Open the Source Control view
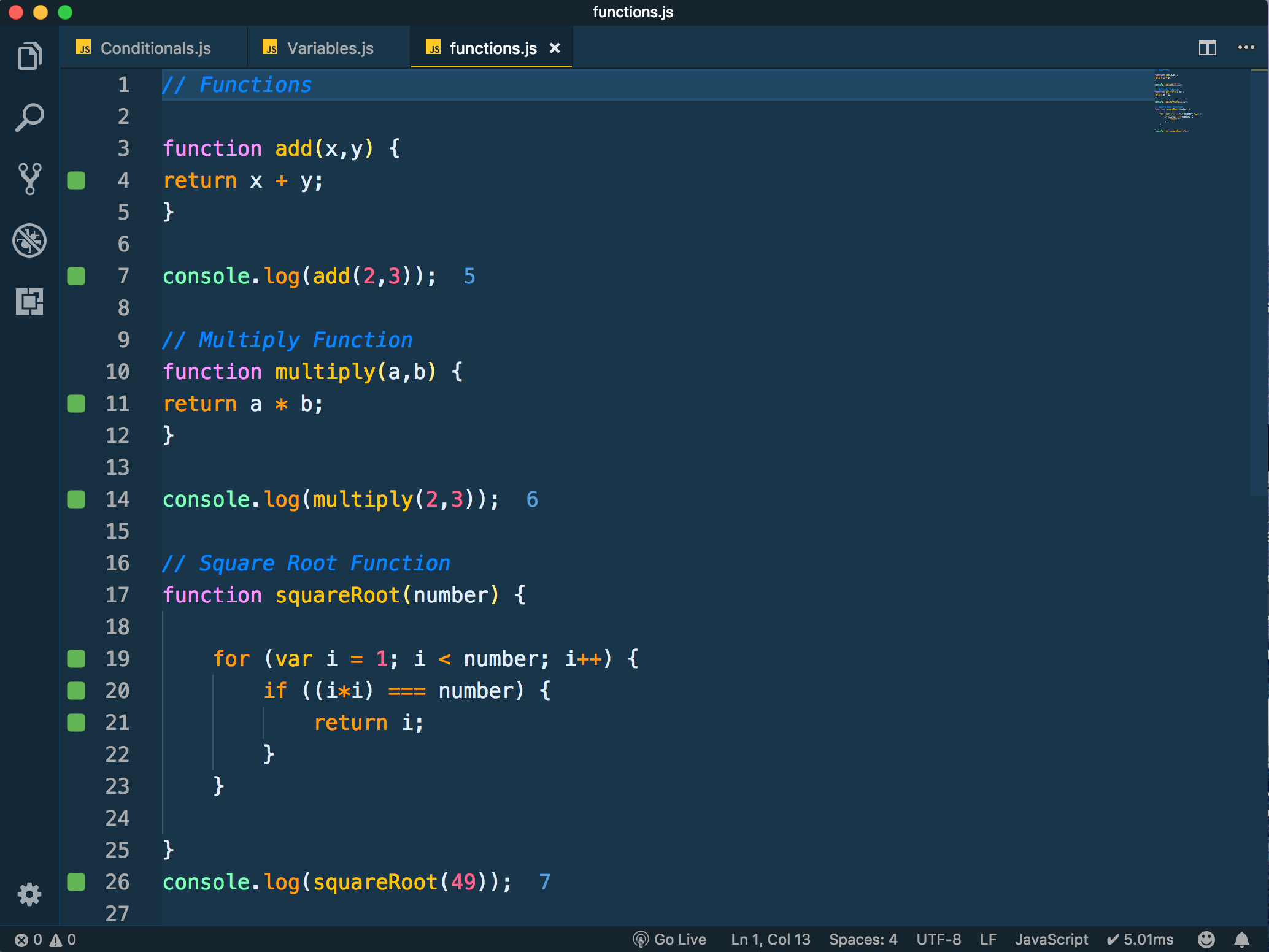The height and width of the screenshot is (952, 1269). pos(29,179)
